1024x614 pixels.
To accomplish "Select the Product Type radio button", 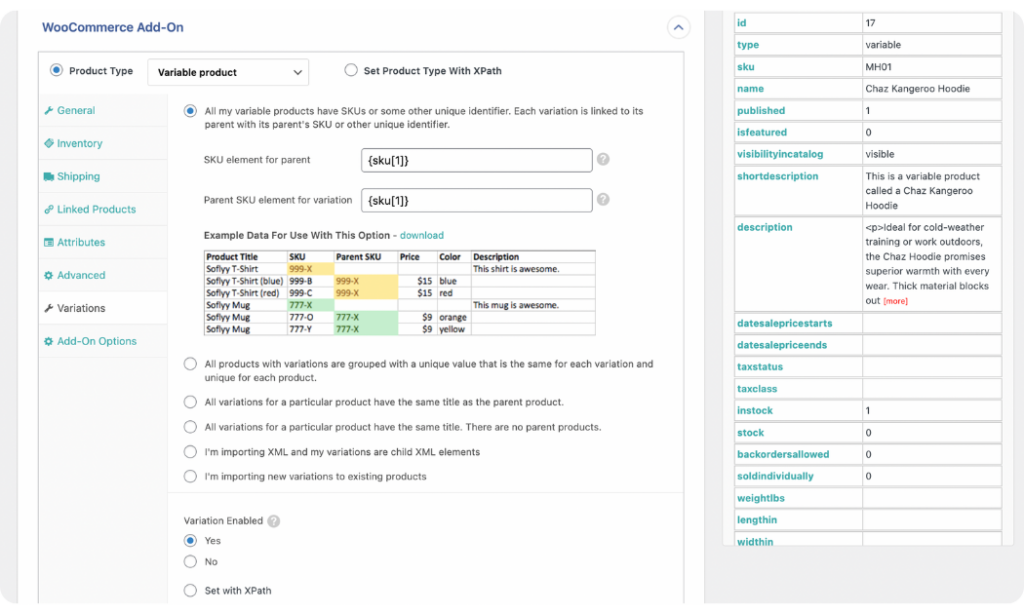I will 57,70.
